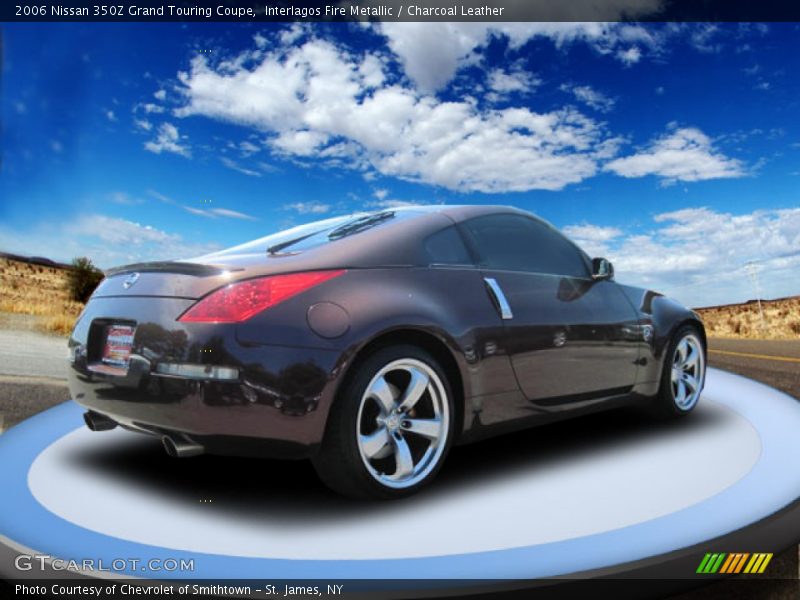This screenshot has height=600, width=800.
Task: Click the "St. James, NY" location text
Action: coord(304,590)
